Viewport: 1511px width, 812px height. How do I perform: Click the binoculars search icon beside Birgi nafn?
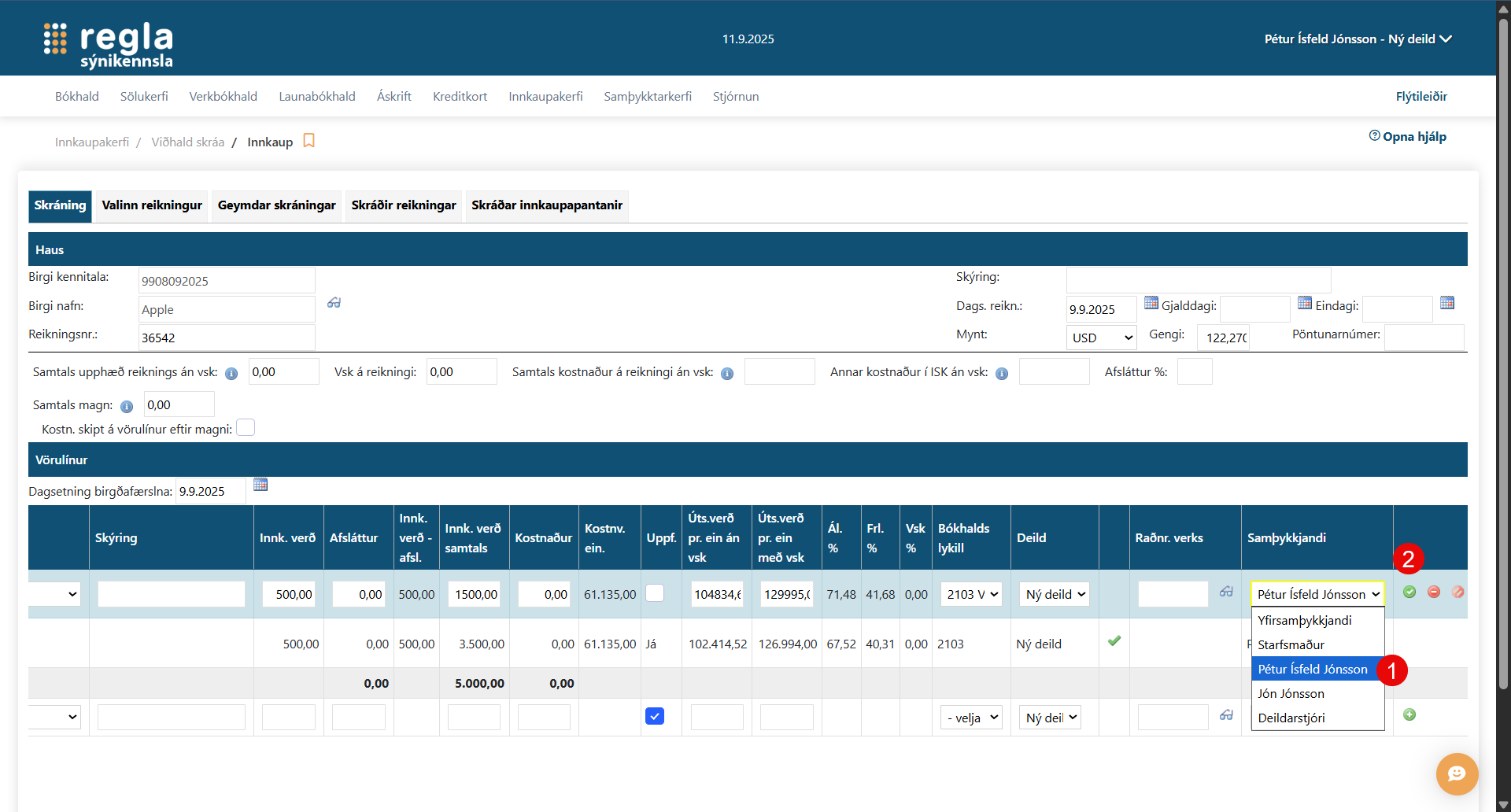pos(334,303)
